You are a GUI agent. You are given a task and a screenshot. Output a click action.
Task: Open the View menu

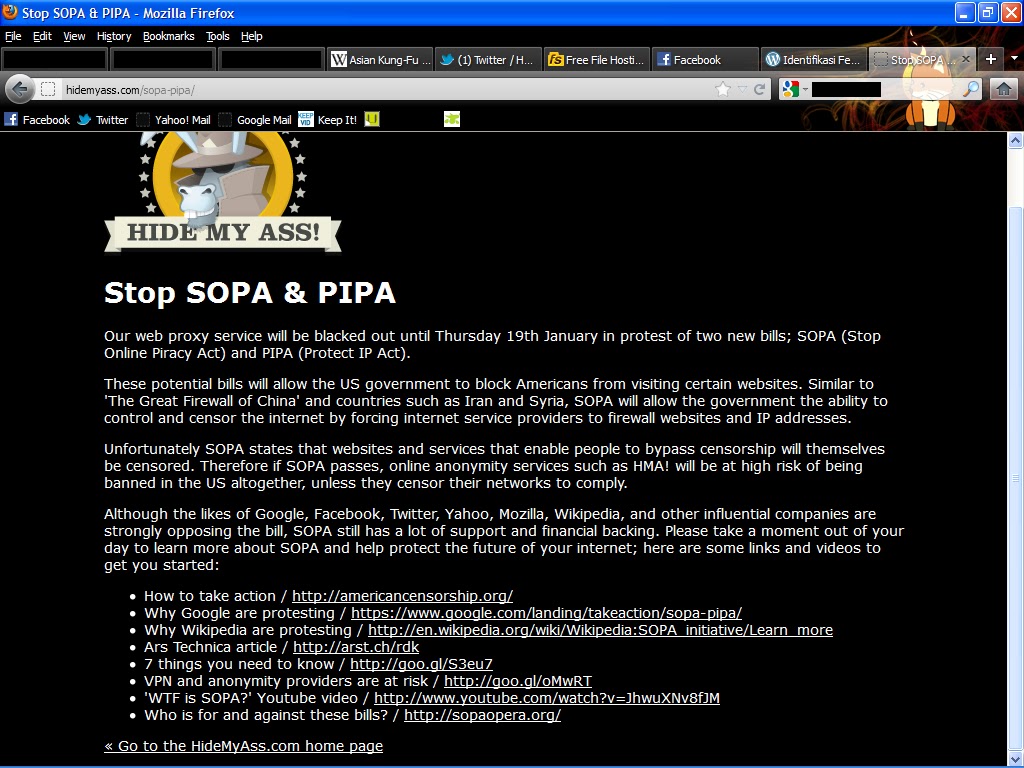74,36
